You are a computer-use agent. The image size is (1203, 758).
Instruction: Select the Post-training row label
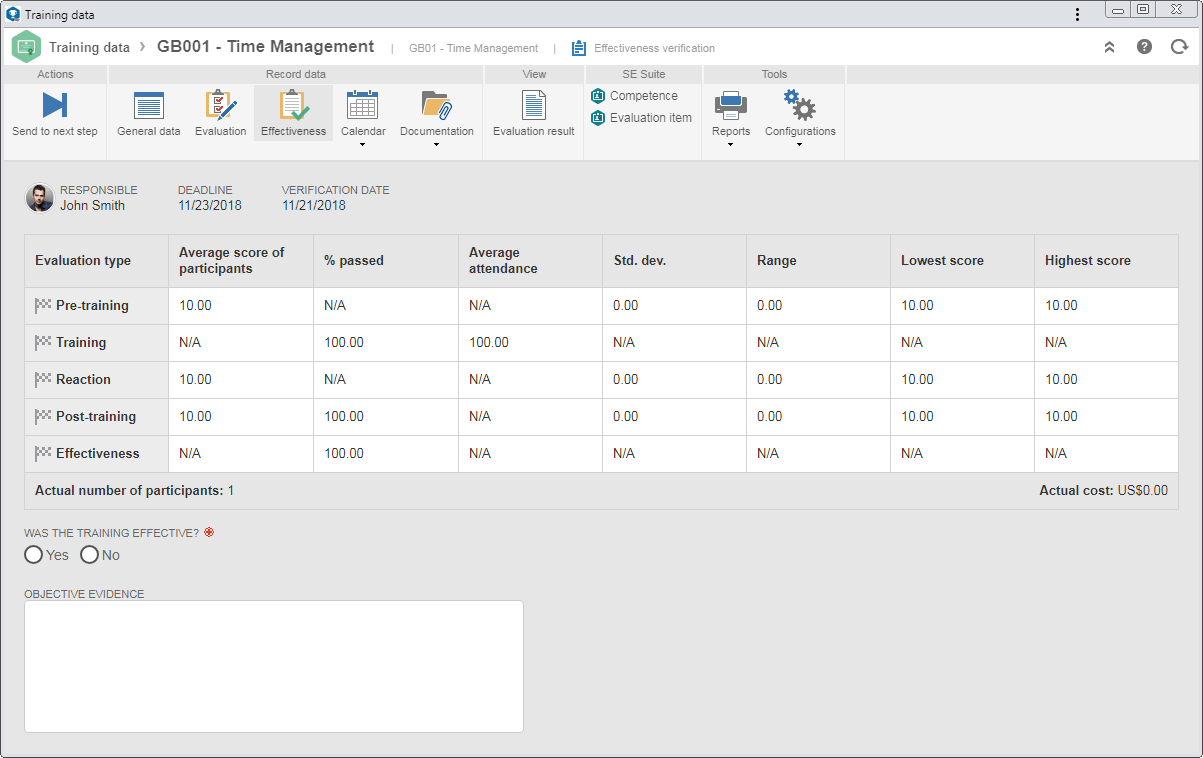point(96,416)
